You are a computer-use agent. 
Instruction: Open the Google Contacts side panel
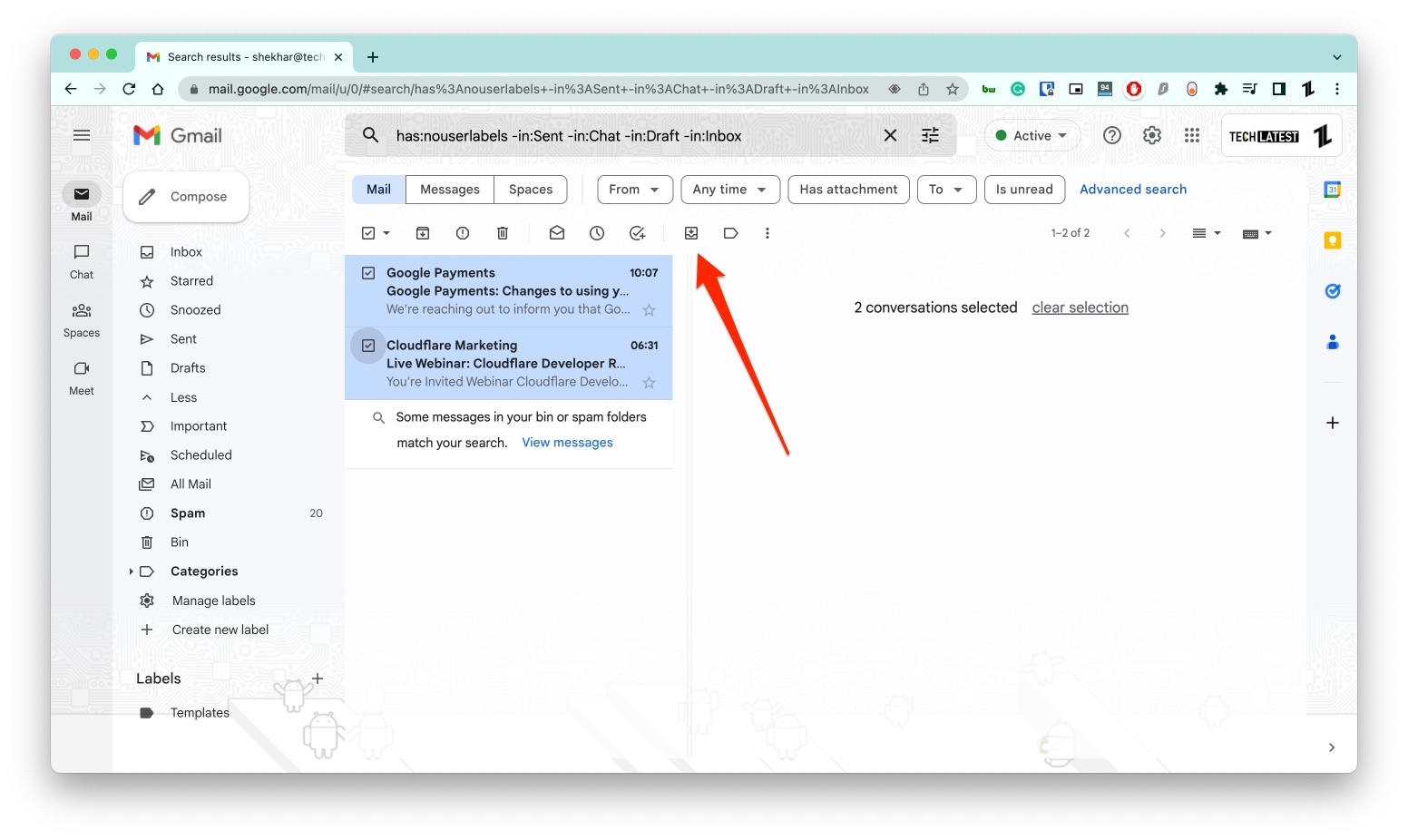point(1333,342)
